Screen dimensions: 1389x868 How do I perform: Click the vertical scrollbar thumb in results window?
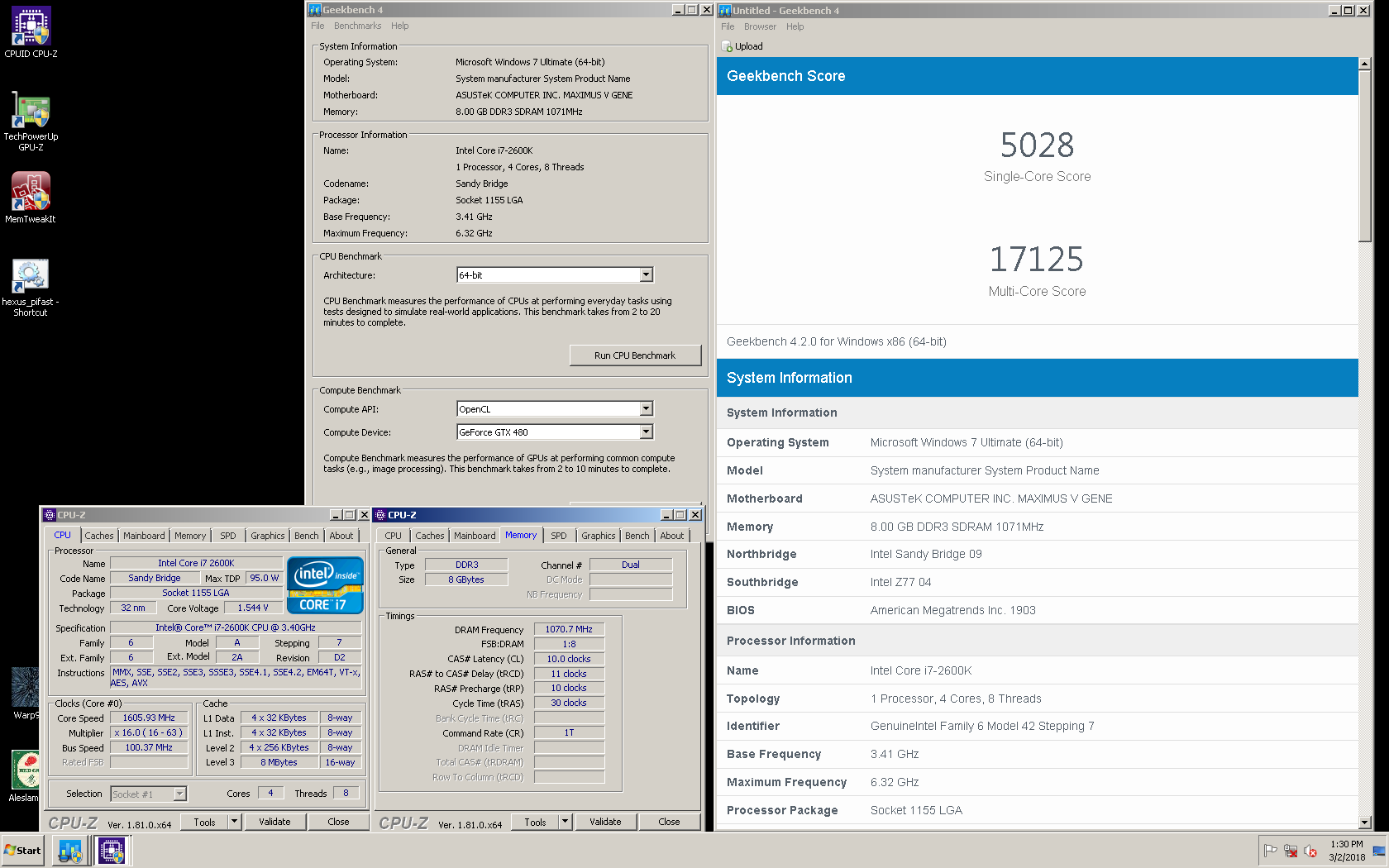click(x=1364, y=156)
